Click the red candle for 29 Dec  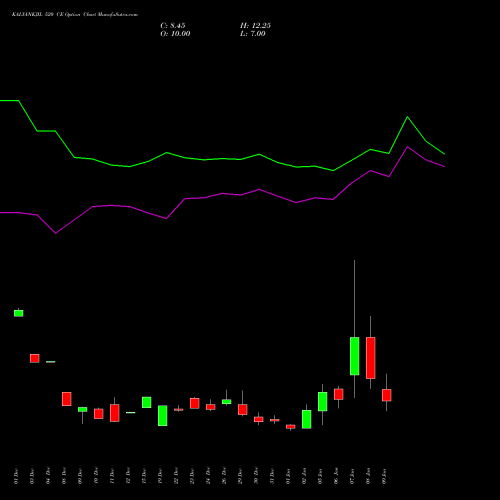click(x=243, y=409)
